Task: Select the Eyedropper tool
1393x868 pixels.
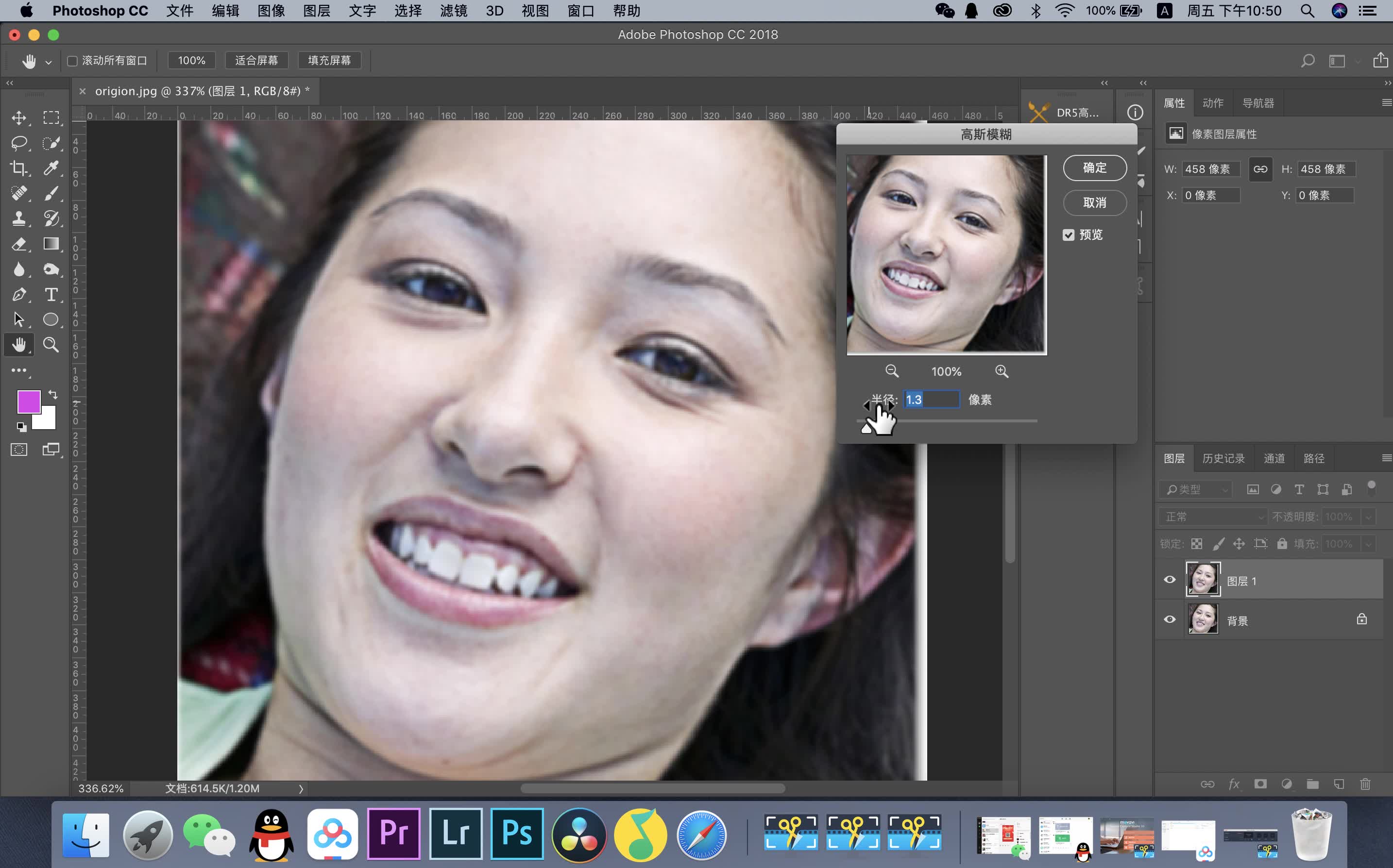Action: tap(51, 168)
